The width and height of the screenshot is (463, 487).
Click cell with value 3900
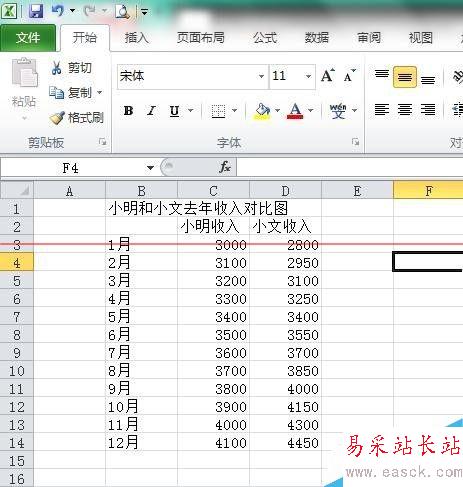(213, 407)
